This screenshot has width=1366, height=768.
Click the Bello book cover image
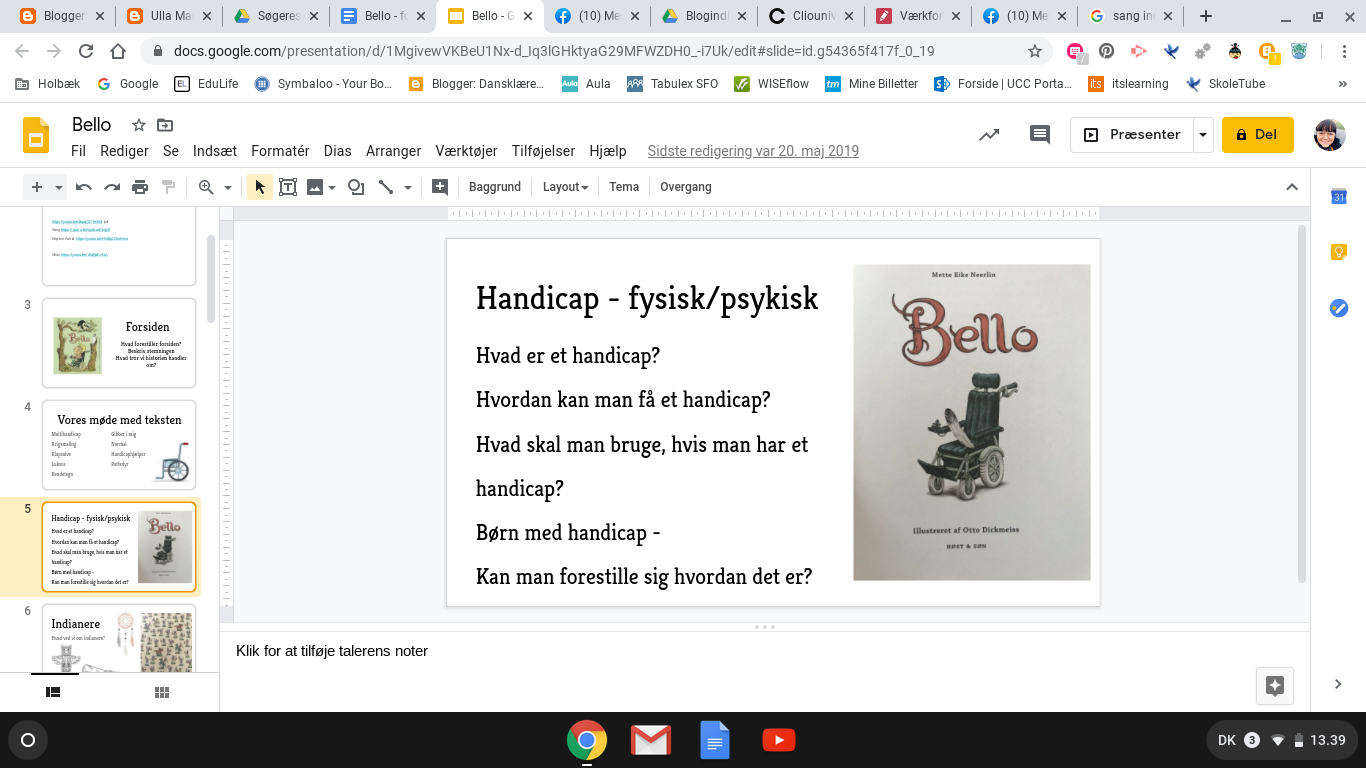coord(971,422)
